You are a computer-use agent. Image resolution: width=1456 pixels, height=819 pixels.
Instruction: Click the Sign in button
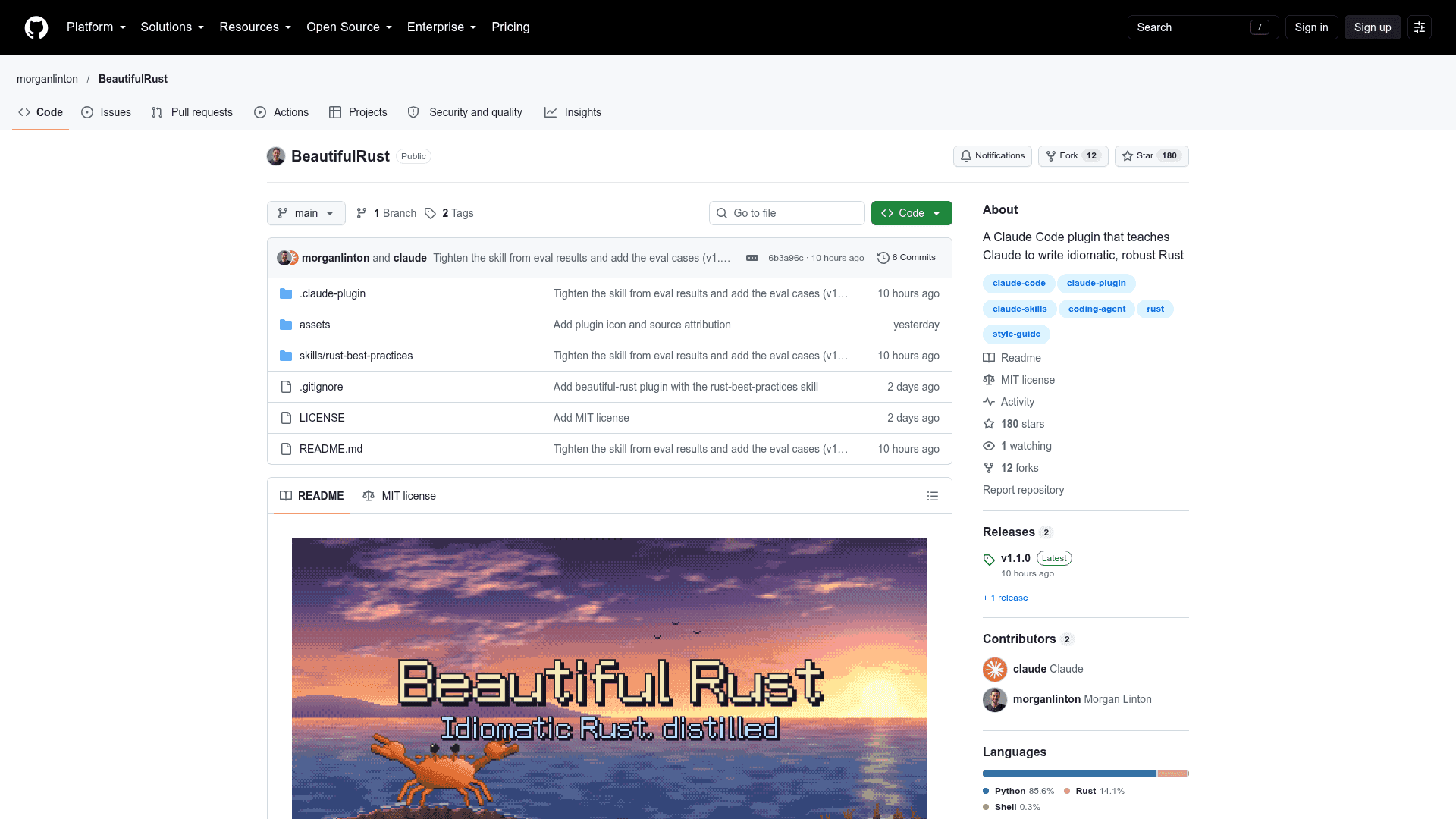tap(1311, 27)
